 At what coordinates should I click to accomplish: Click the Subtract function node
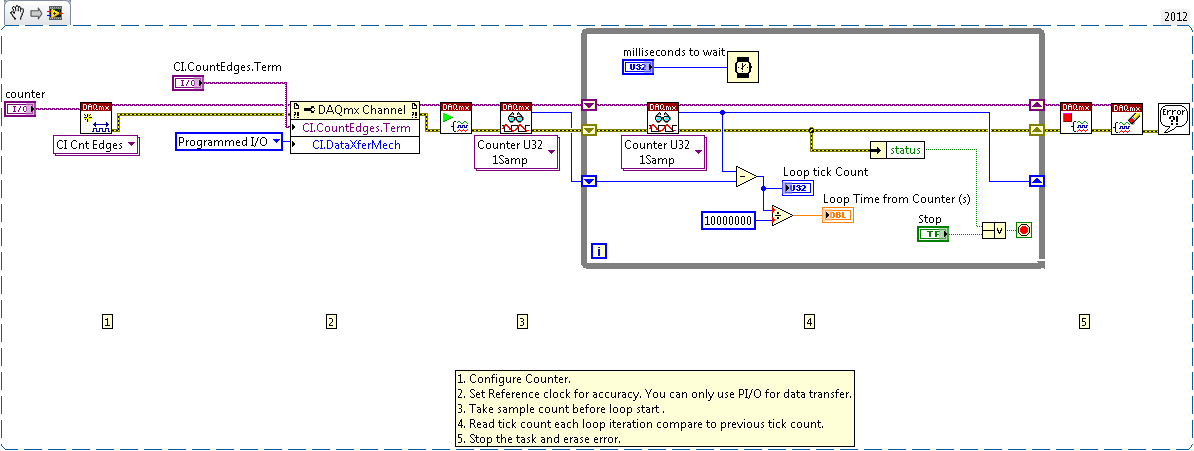746,177
